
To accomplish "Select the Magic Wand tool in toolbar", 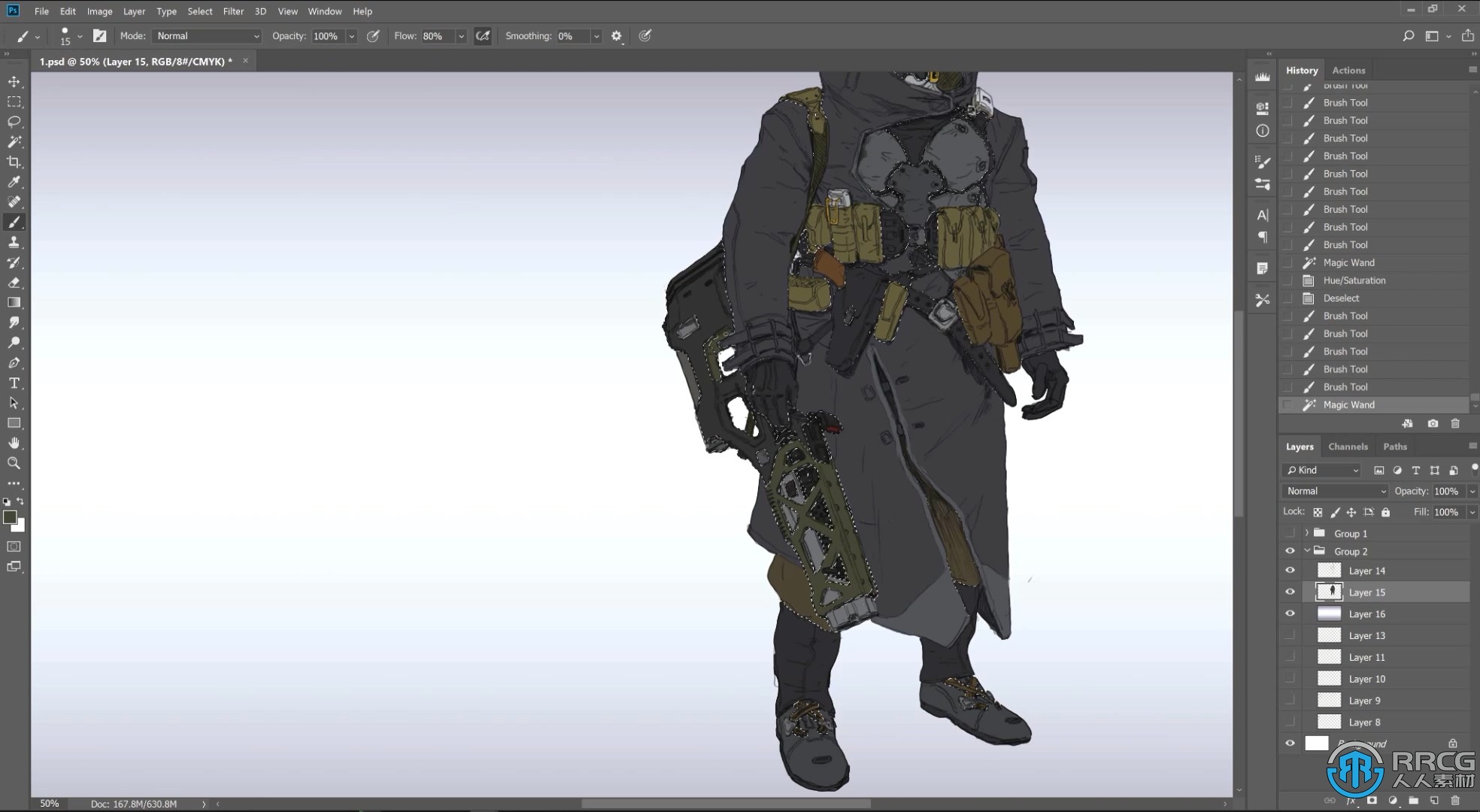I will [14, 141].
